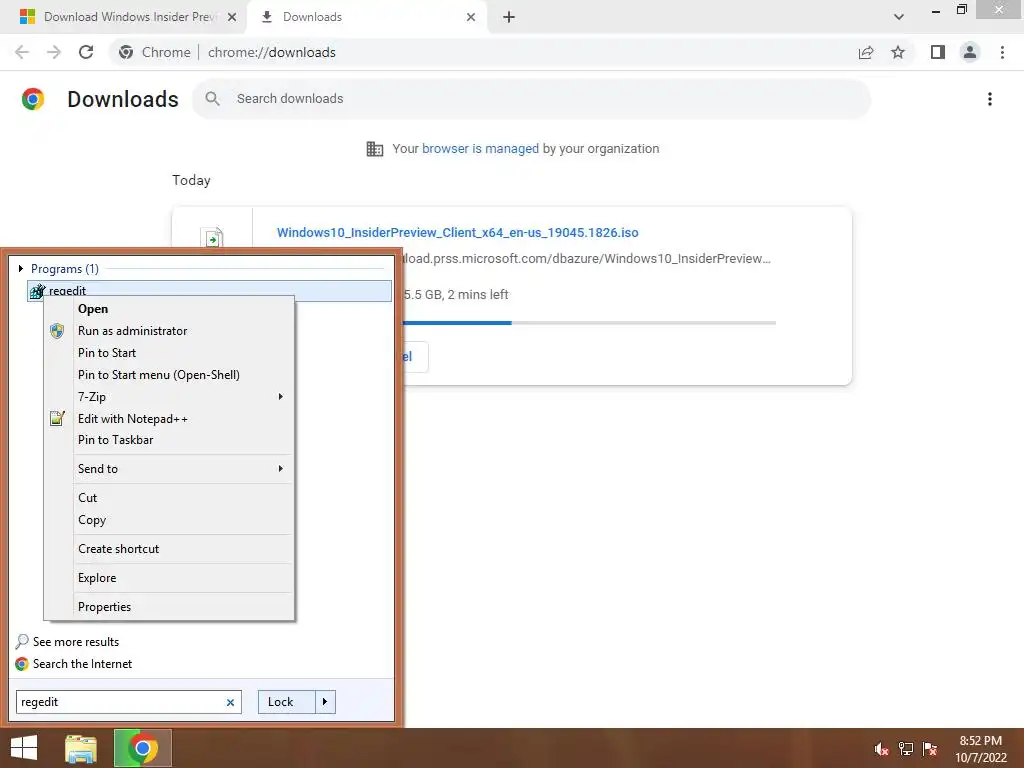The height and width of the screenshot is (768, 1024).
Task: Click the search downloads magnifier icon
Action: click(212, 99)
